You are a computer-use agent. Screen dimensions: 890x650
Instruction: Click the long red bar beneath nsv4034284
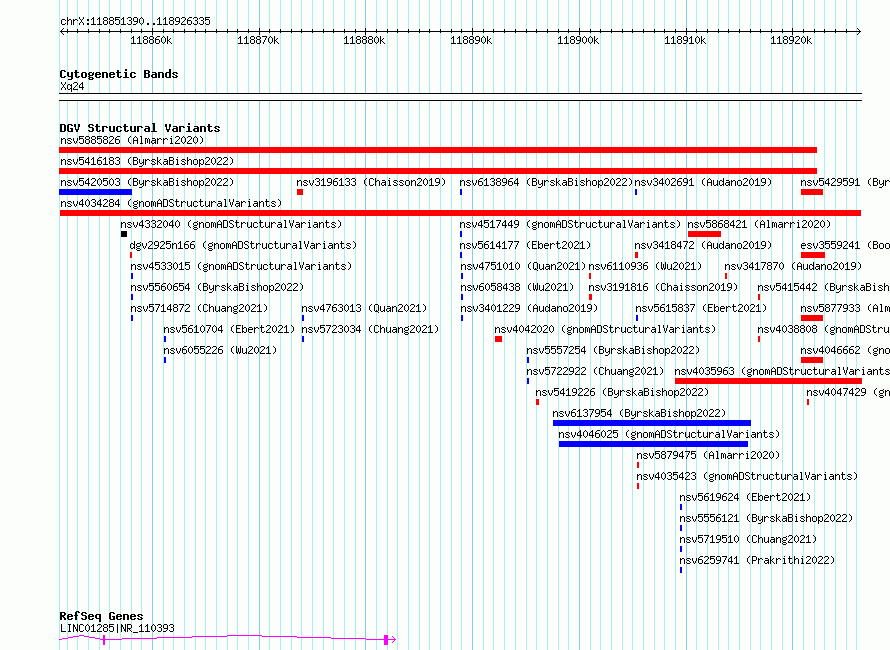point(460,213)
